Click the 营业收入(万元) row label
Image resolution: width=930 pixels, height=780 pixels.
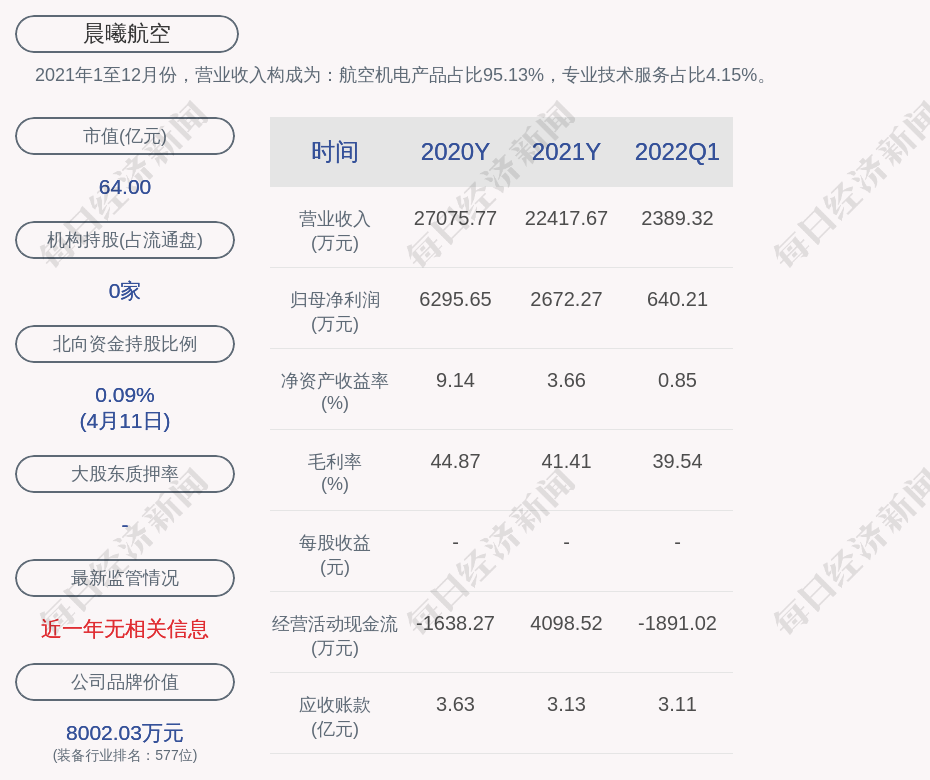click(335, 231)
